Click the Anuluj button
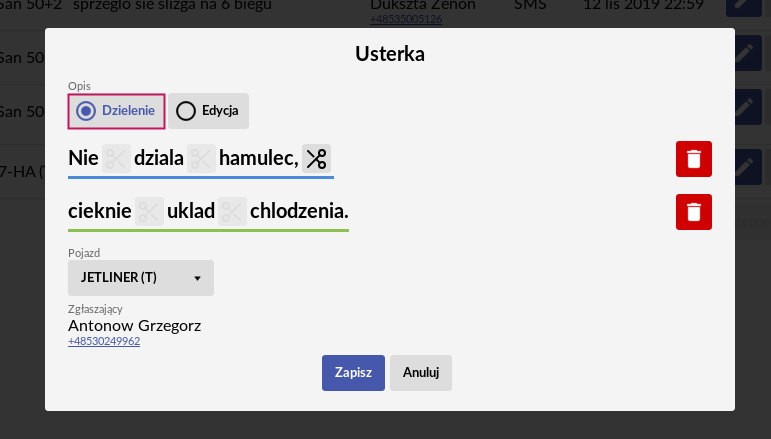Image resolution: width=771 pixels, height=439 pixels. pyautogui.click(x=421, y=373)
